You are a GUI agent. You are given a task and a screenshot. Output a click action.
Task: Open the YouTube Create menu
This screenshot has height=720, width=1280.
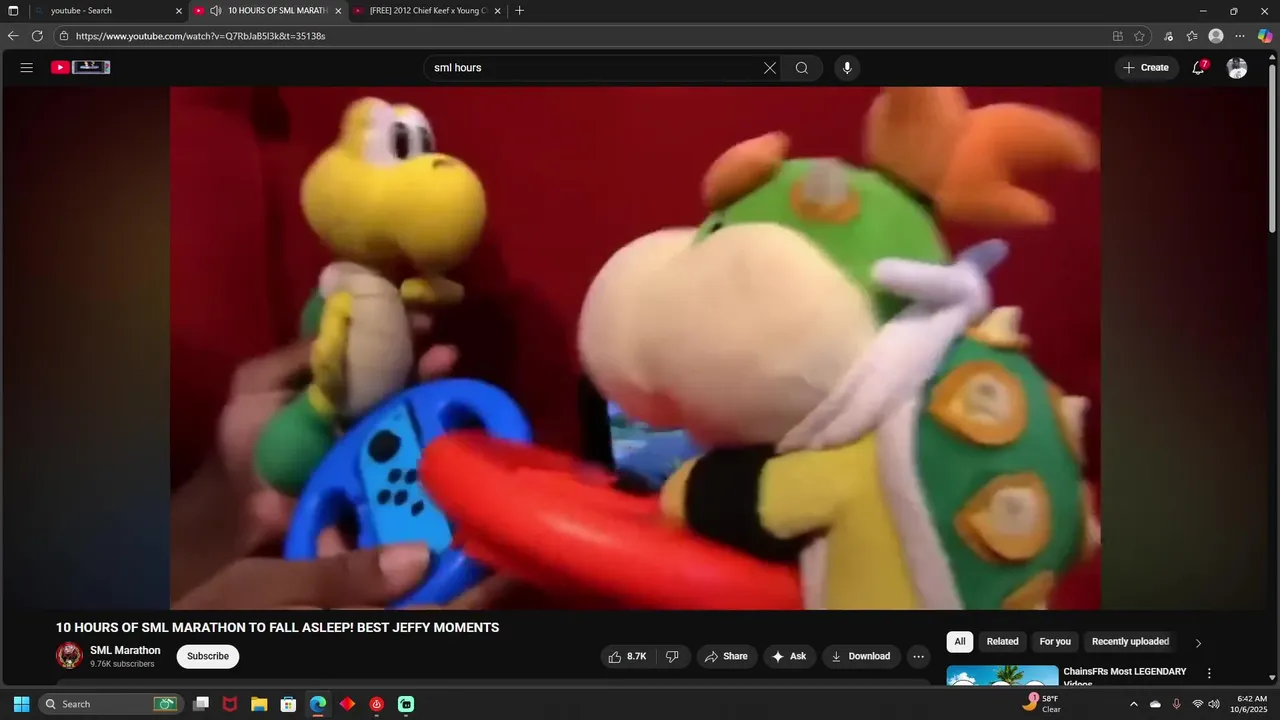pos(1146,68)
